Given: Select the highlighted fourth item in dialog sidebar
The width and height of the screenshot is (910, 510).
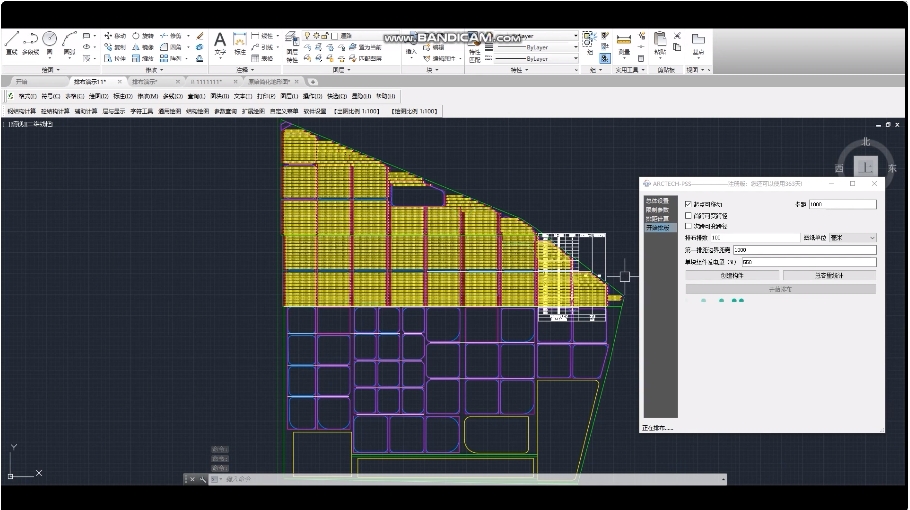Looking at the screenshot, I should pos(657,228).
